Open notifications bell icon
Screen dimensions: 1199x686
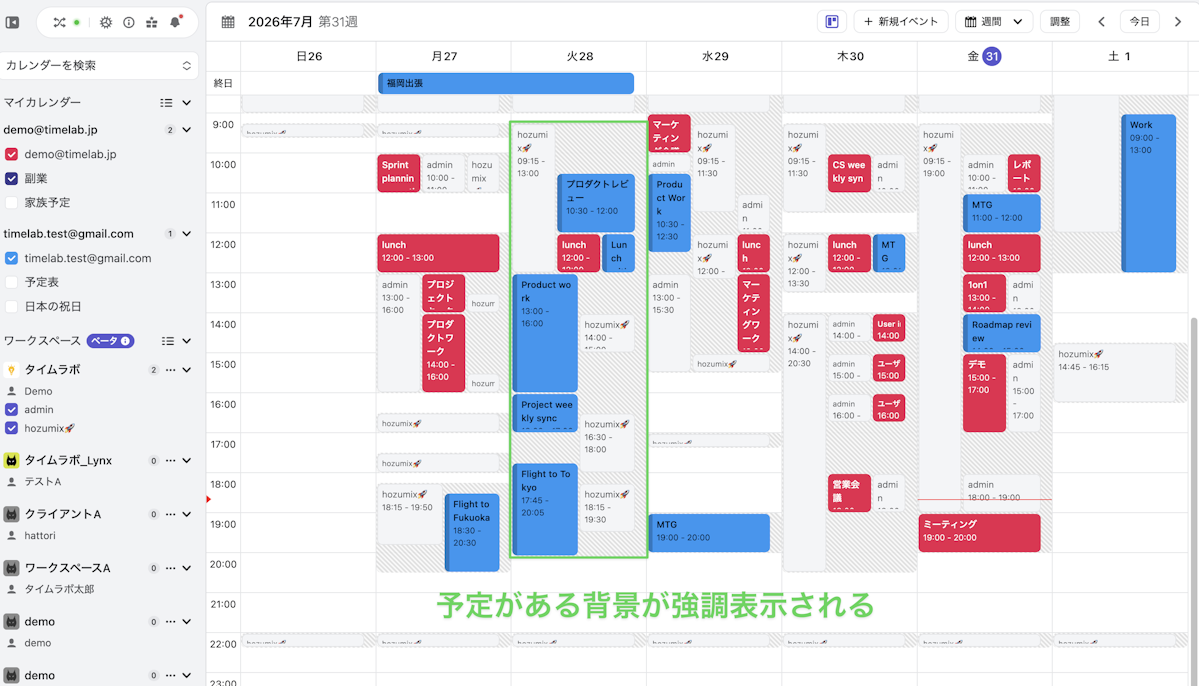(x=175, y=21)
